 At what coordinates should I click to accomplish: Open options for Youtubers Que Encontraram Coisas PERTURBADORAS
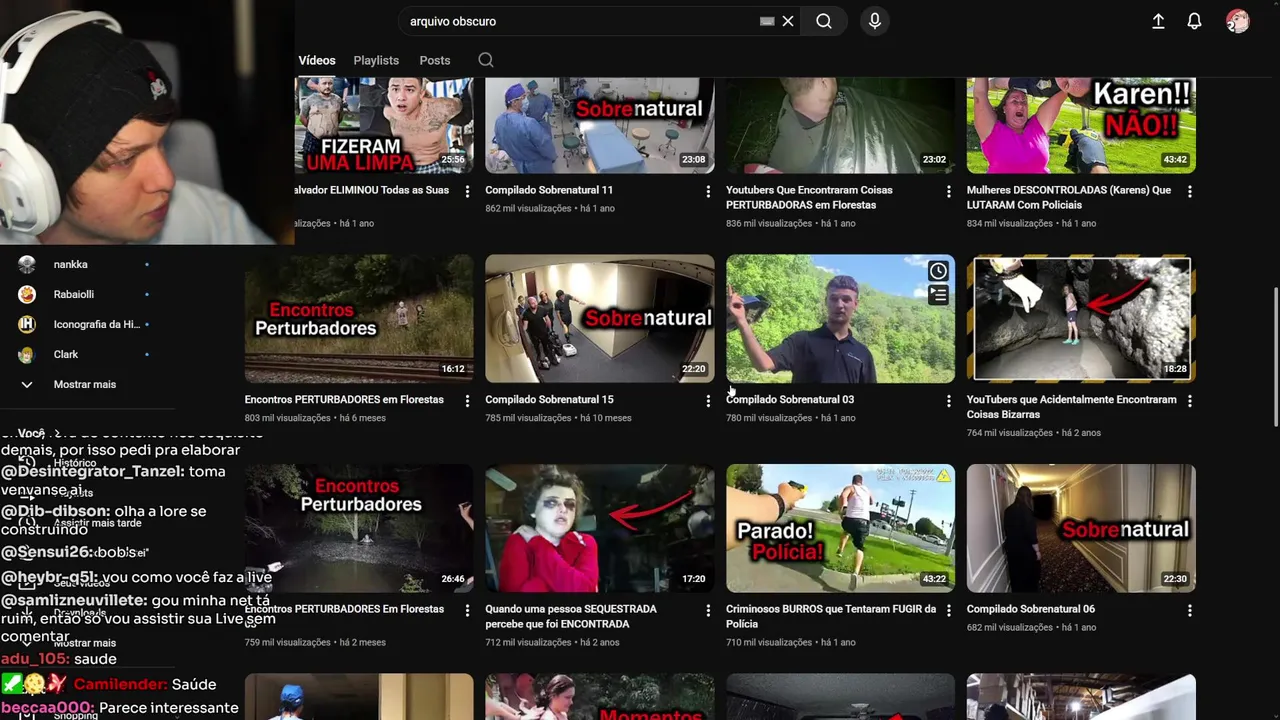pos(949,191)
